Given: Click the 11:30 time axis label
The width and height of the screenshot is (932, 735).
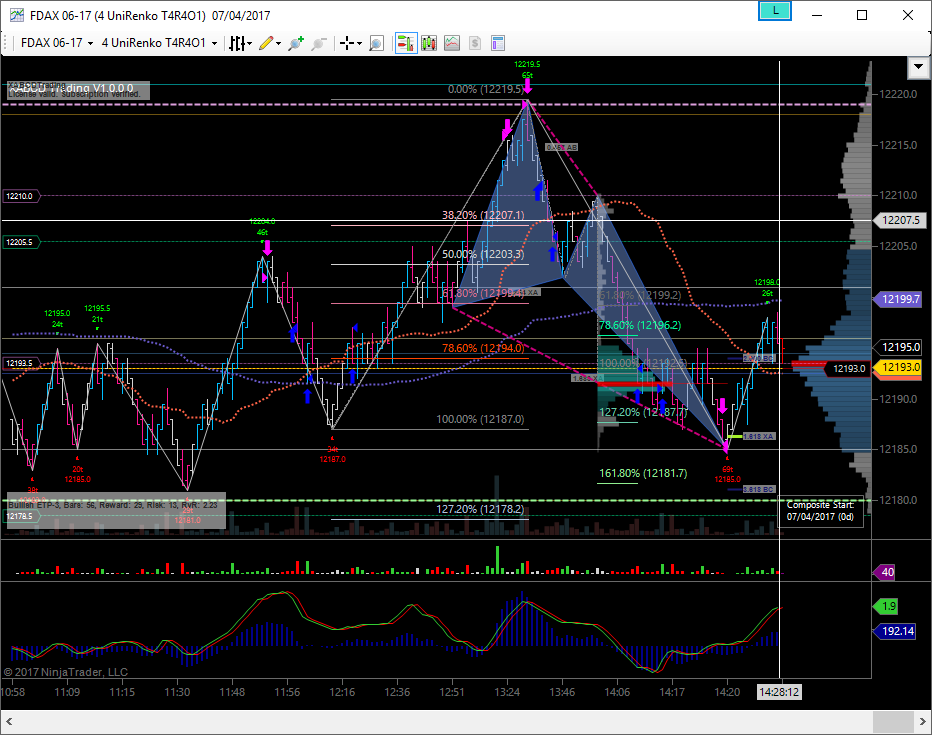Looking at the screenshot, I should click(x=177, y=692).
